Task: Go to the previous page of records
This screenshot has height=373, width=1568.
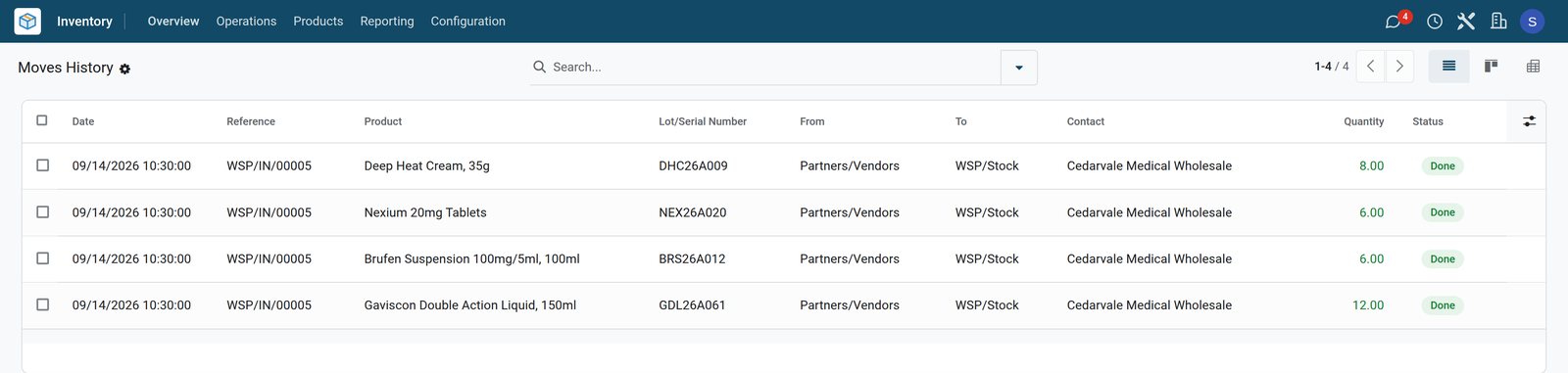Action: (x=1370, y=66)
